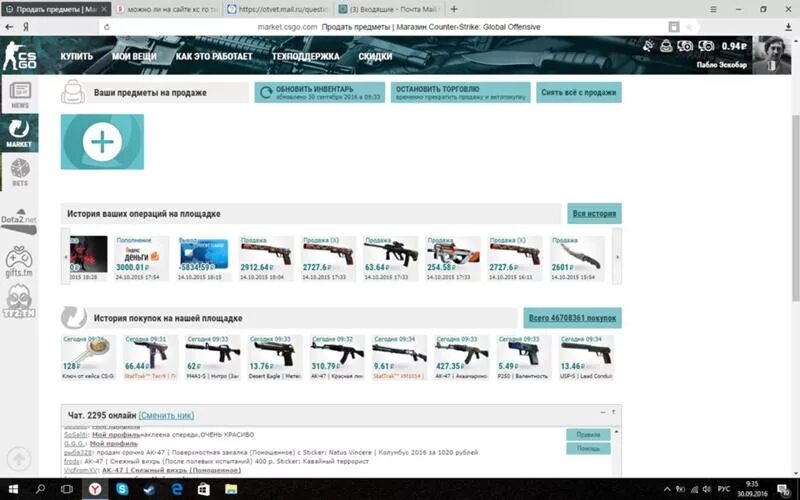This screenshot has height=500, width=800.
Task: Click the add funds coins-plus icon
Action: click(x=685, y=46)
